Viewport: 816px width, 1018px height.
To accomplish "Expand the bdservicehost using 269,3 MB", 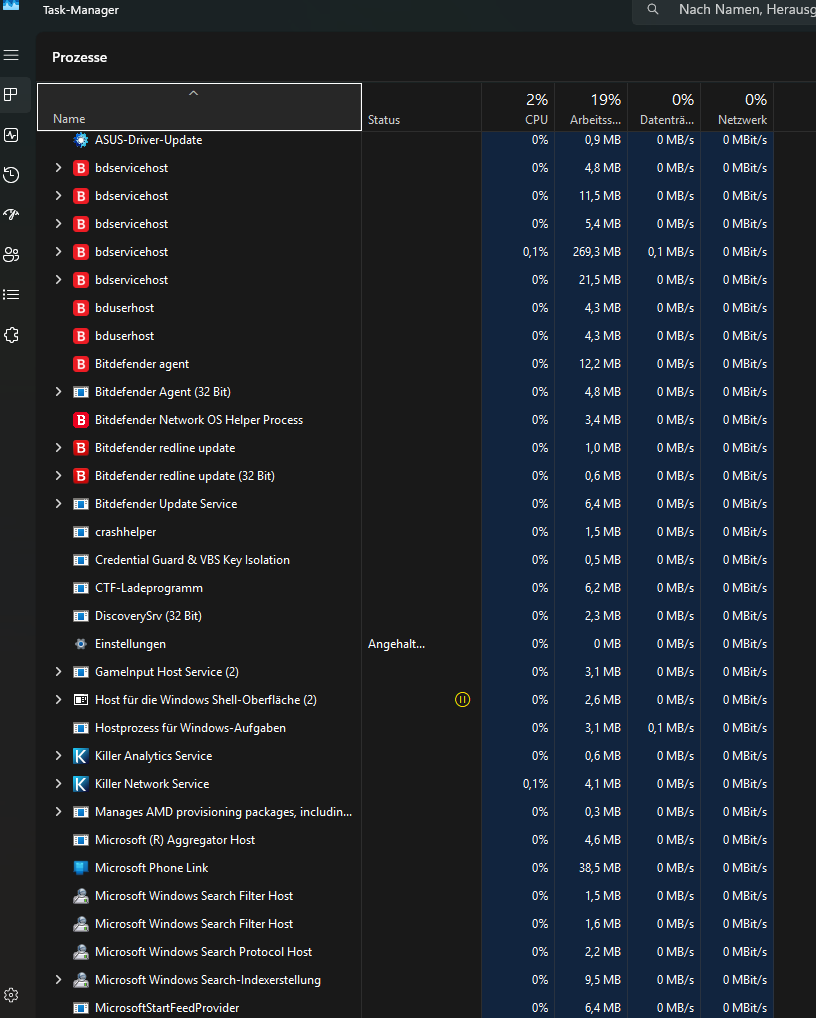I will [58, 251].
